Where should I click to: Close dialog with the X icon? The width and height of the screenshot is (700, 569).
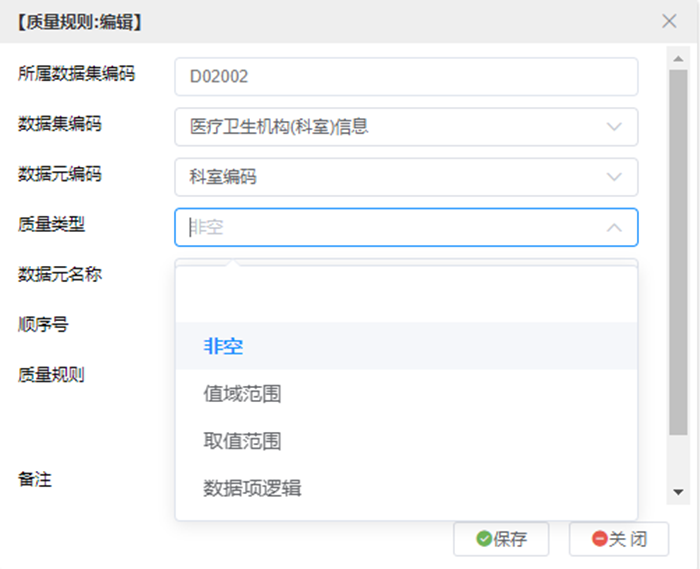(669, 21)
